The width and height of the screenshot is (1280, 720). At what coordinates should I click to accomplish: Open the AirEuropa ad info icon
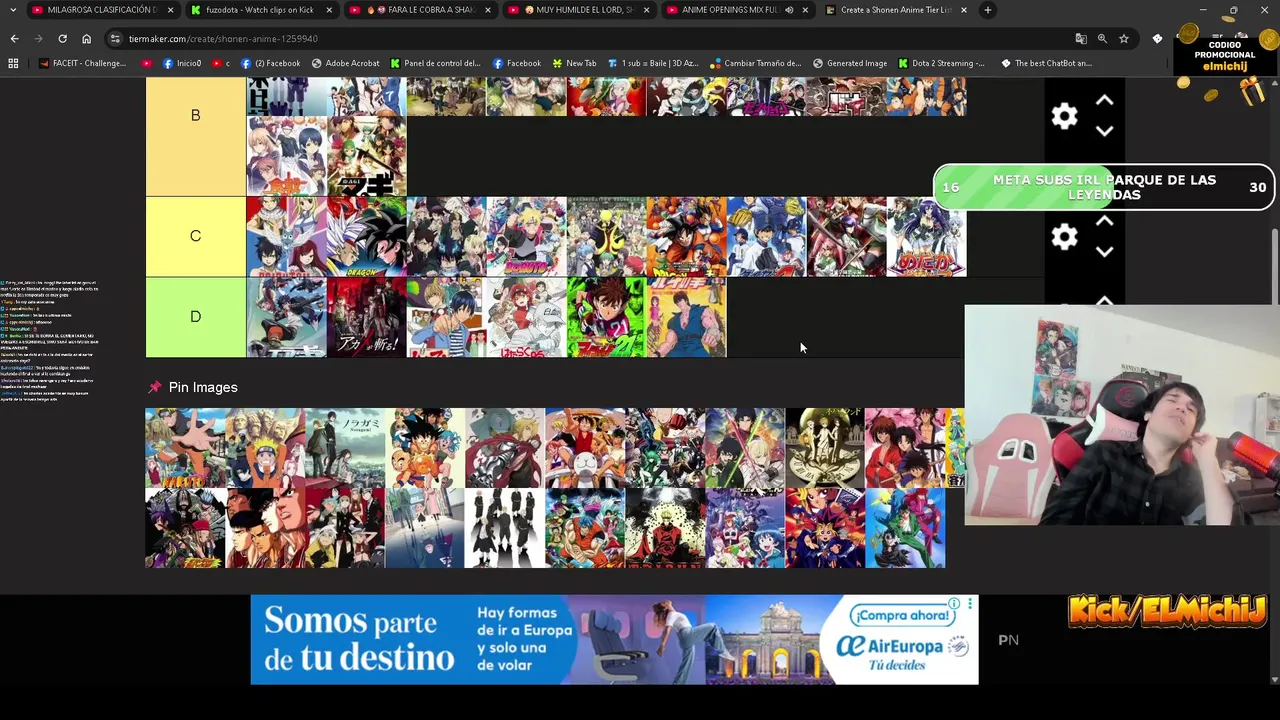[955, 604]
